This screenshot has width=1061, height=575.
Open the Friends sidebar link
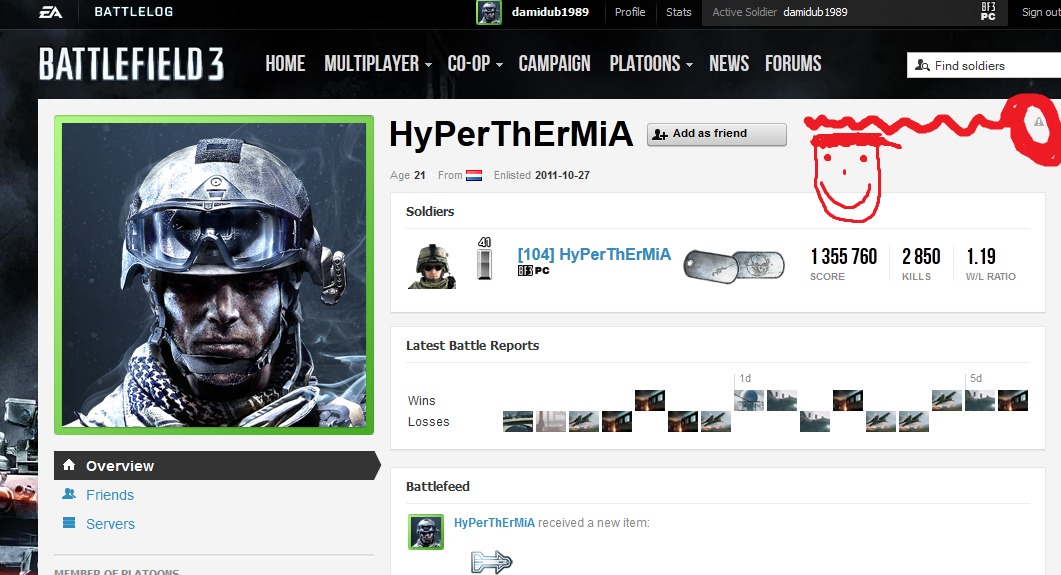coord(110,495)
